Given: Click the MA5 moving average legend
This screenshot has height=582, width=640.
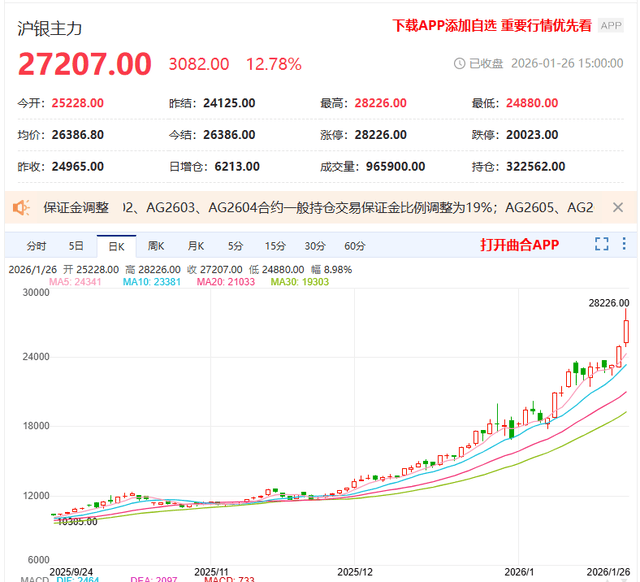Looking at the screenshot, I should click(x=76, y=281).
